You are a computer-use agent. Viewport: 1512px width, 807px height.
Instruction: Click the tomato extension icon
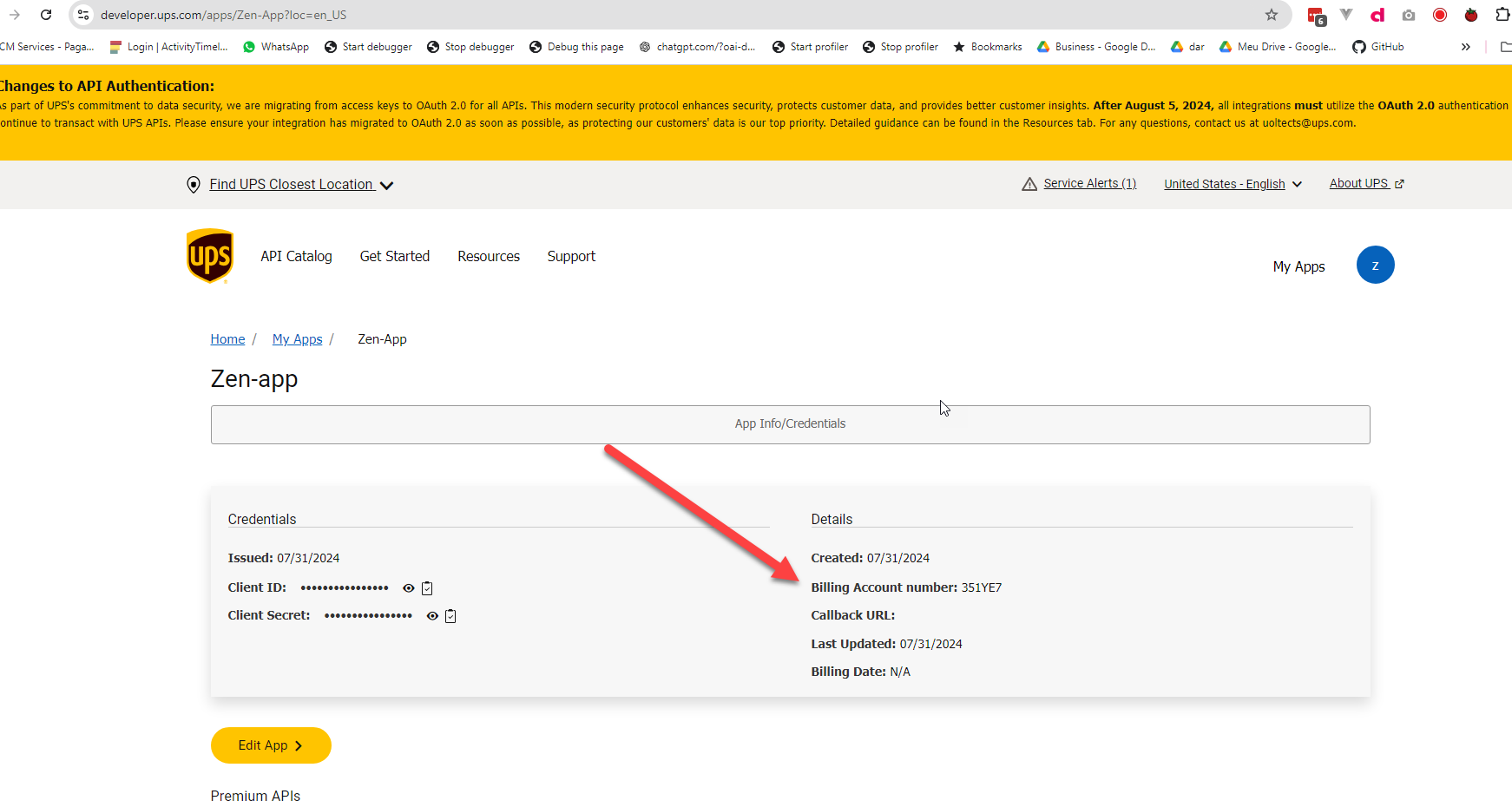(1471, 15)
